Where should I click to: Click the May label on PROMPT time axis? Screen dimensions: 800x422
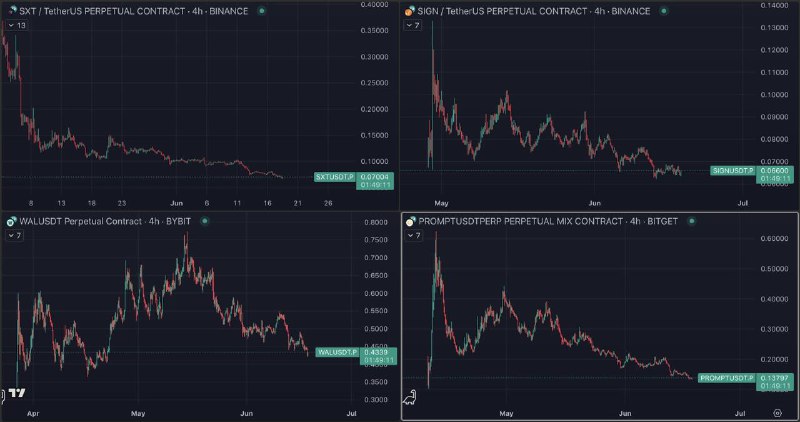506,413
